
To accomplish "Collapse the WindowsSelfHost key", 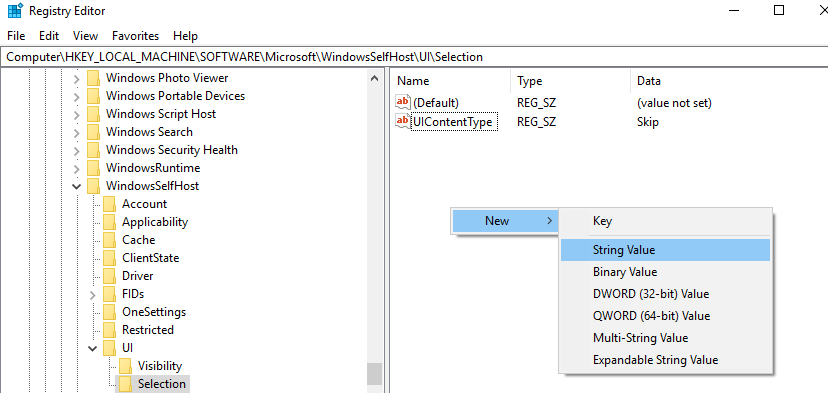I will (77, 186).
